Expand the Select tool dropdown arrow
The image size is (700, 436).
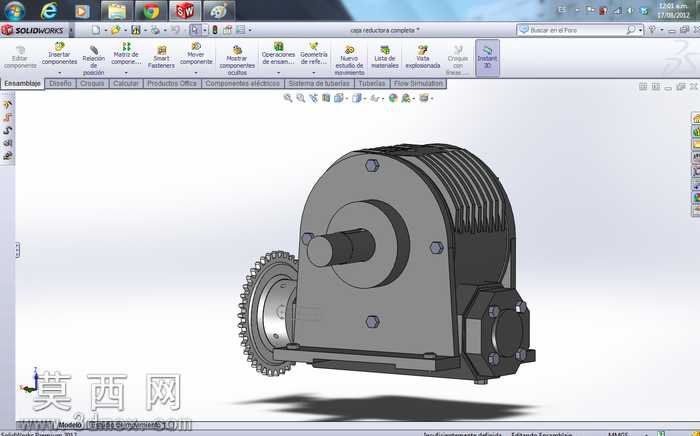pyautogui.click(x=205, y=30)
